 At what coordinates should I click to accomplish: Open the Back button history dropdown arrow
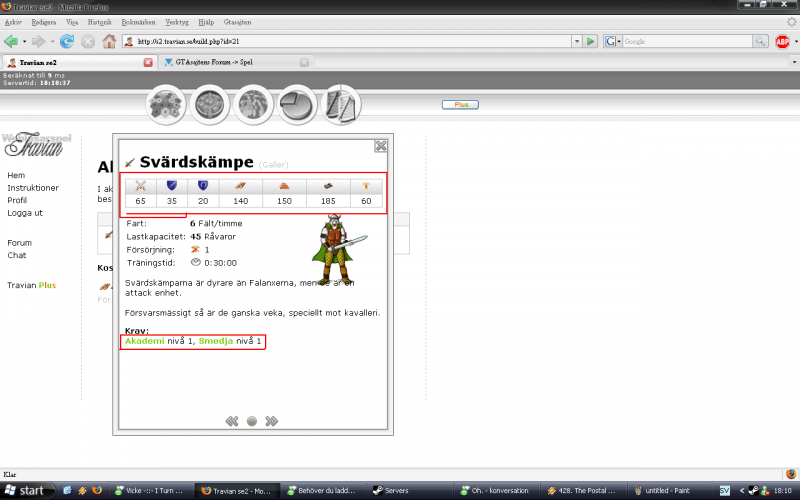click(x=24, y=42)
